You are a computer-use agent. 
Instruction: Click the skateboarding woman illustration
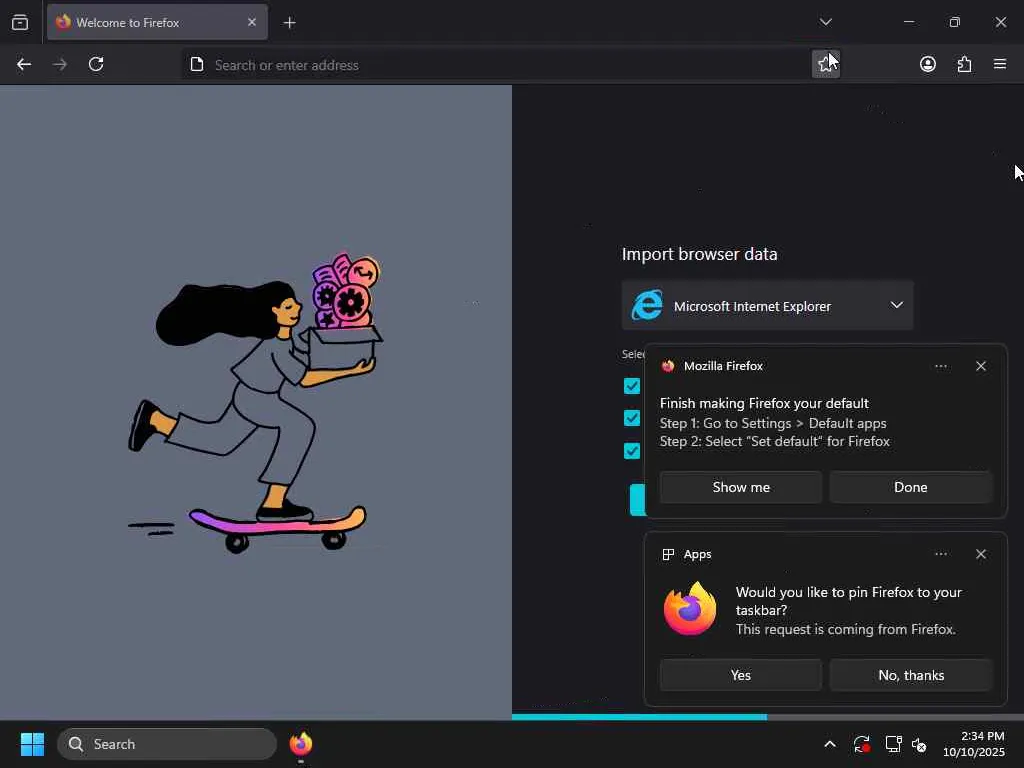click(255, 403)
